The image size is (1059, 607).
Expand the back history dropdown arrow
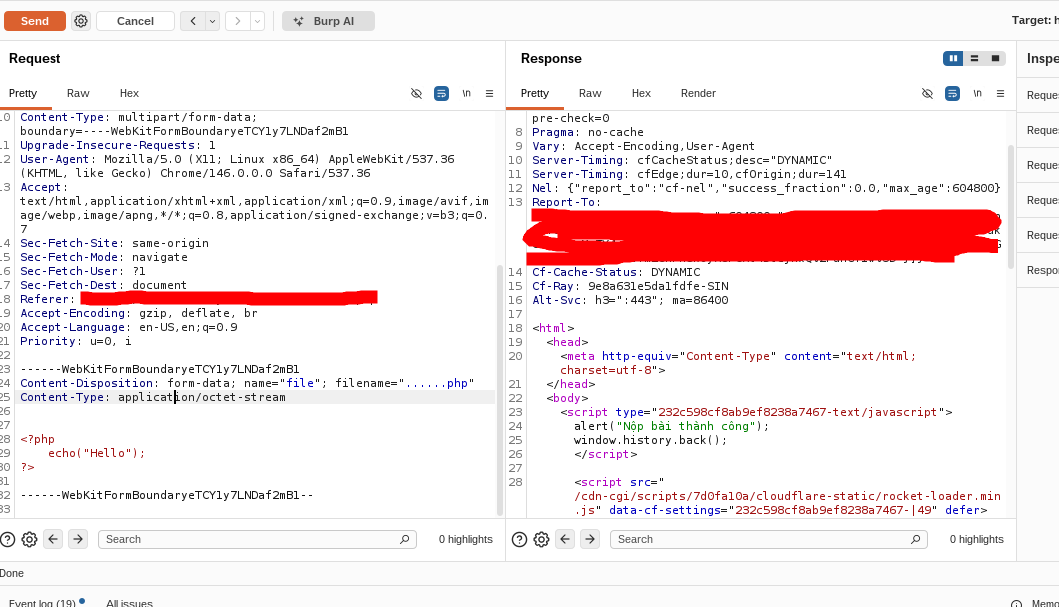tap(212, 21)
